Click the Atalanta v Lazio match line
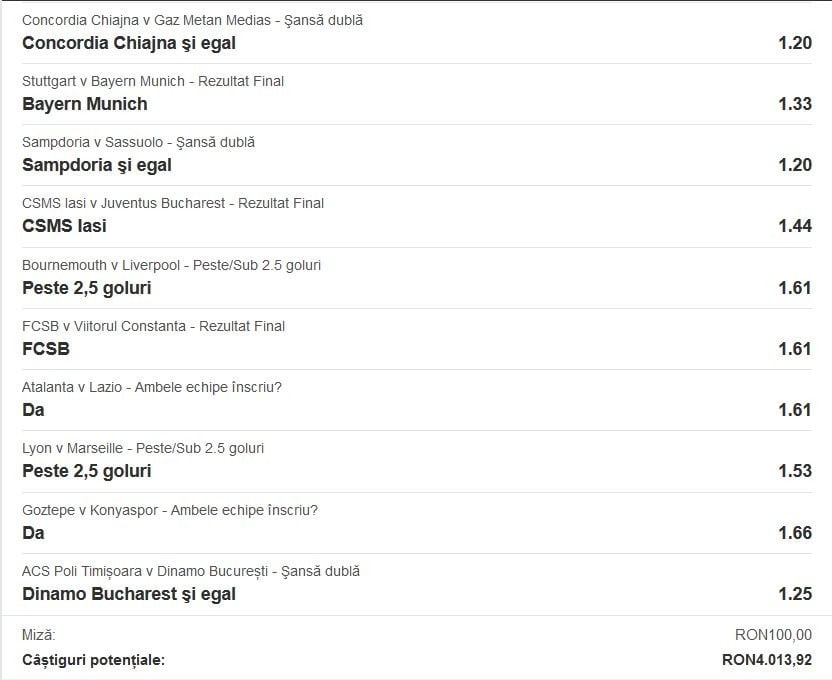Viewport: 832px width, 680px height. pos(159,387)
